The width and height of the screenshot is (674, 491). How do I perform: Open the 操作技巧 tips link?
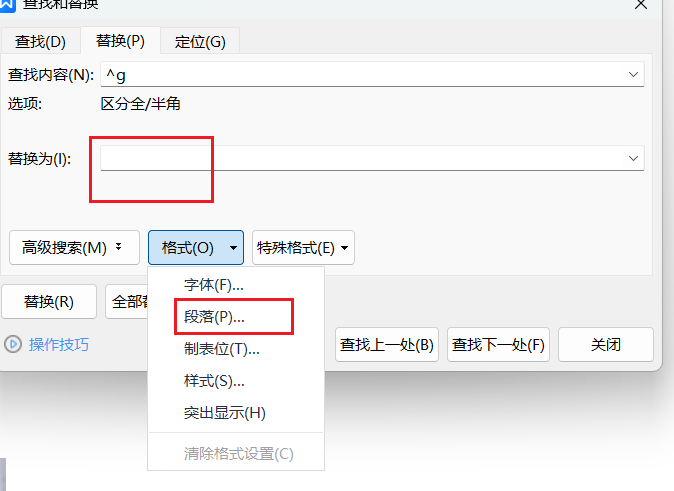(x=59, y=344)
